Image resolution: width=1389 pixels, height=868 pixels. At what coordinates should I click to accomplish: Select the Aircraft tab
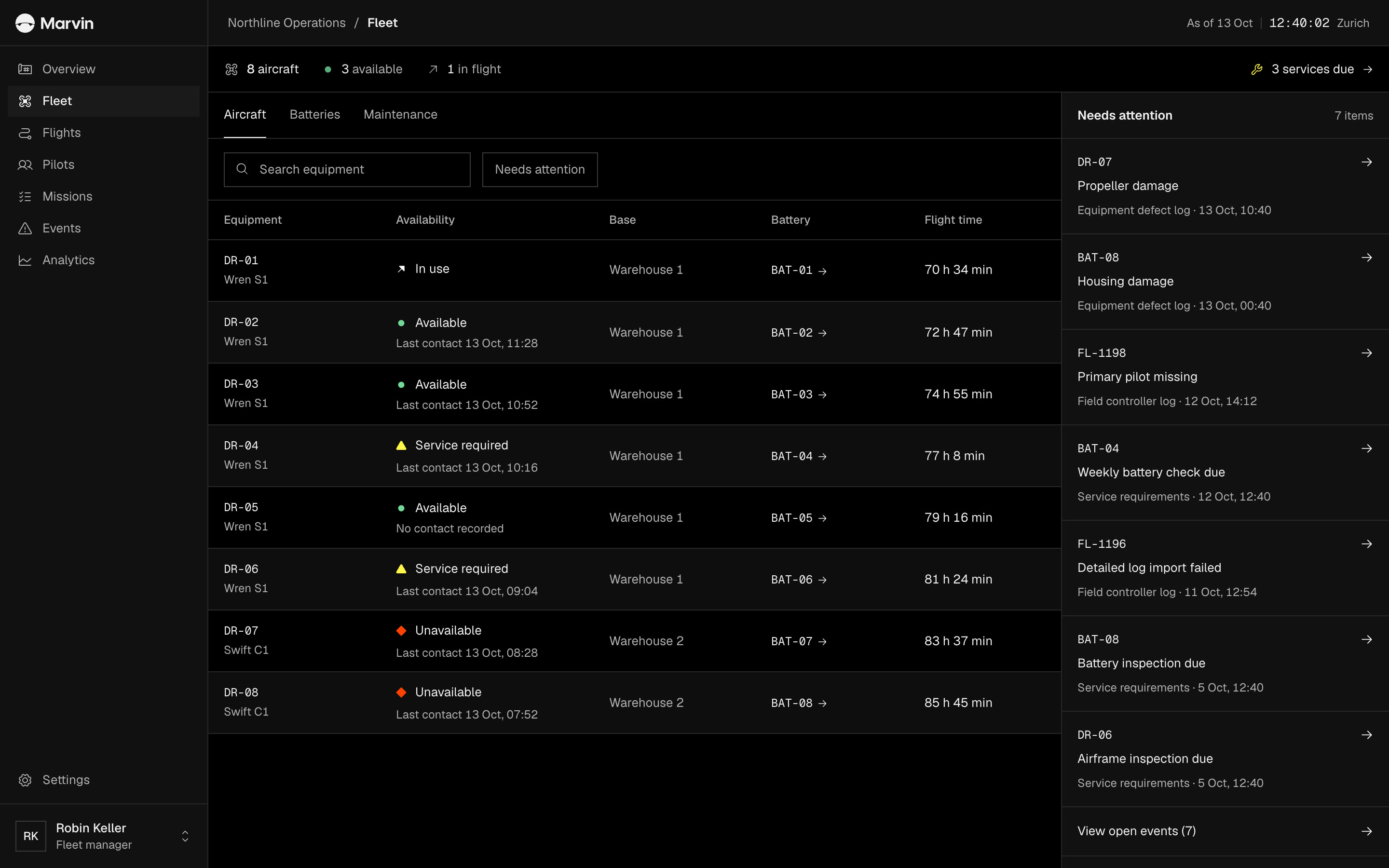click(x=245, y=115)
